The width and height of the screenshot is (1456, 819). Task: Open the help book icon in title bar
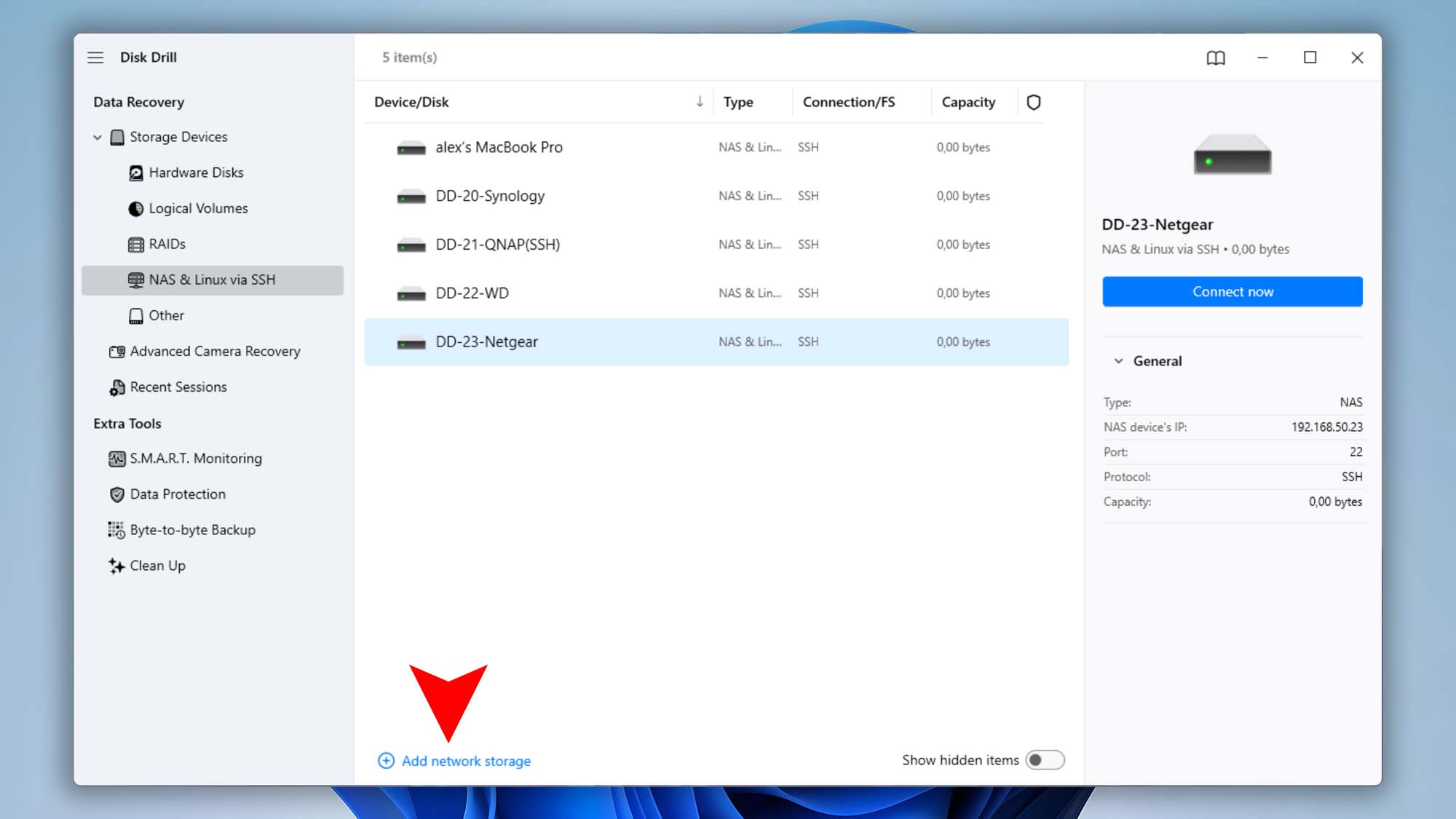1216,58
